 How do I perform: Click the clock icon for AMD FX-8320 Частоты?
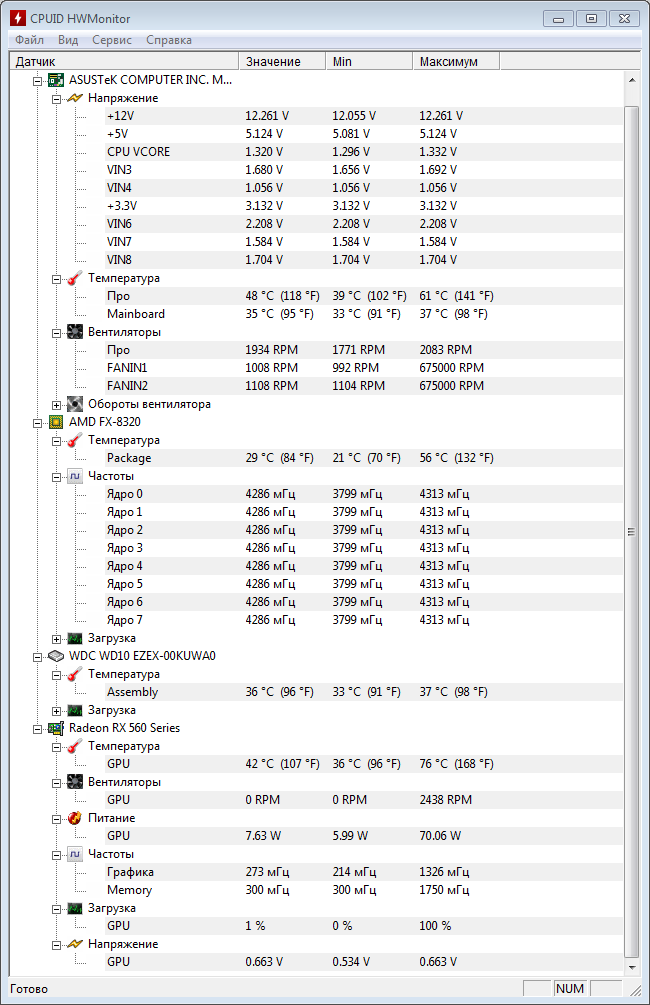pyautogui.click(x=75, y=476)
